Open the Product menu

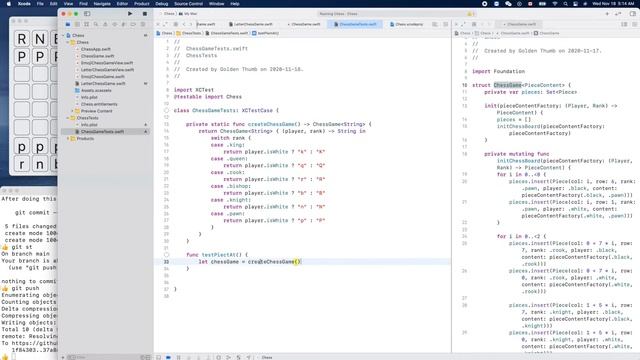(x=141, y=4)
